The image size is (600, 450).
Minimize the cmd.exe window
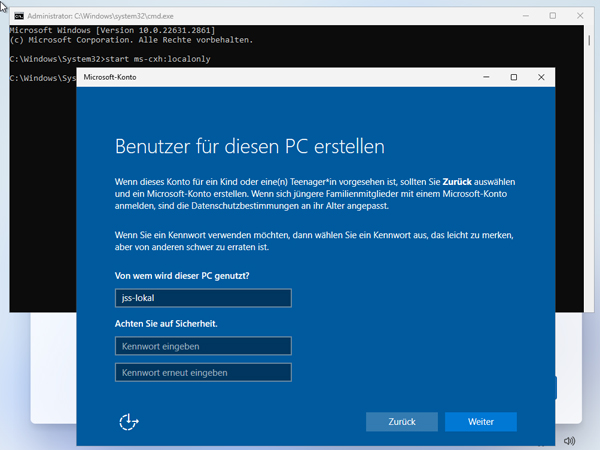pos(526,16)
